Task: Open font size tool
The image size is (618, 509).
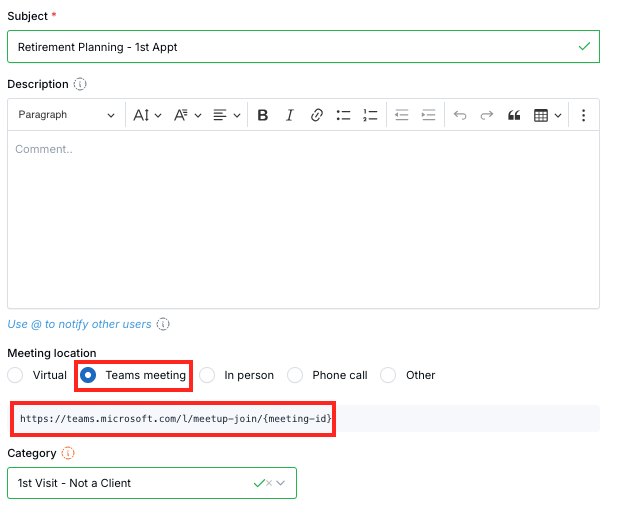Action: click(141, 115)
